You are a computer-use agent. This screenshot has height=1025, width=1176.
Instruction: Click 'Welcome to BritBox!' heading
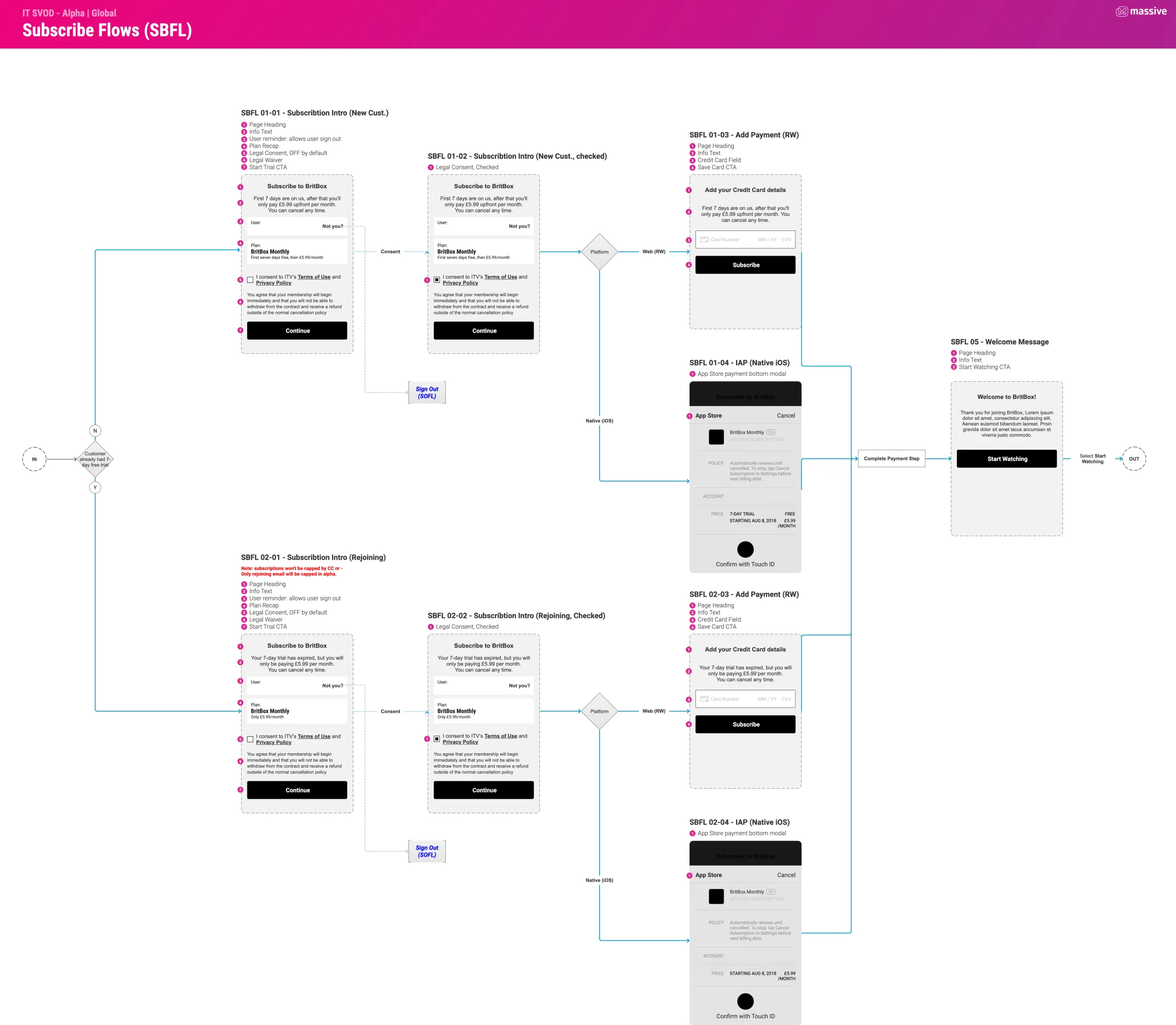point(1006,397)
